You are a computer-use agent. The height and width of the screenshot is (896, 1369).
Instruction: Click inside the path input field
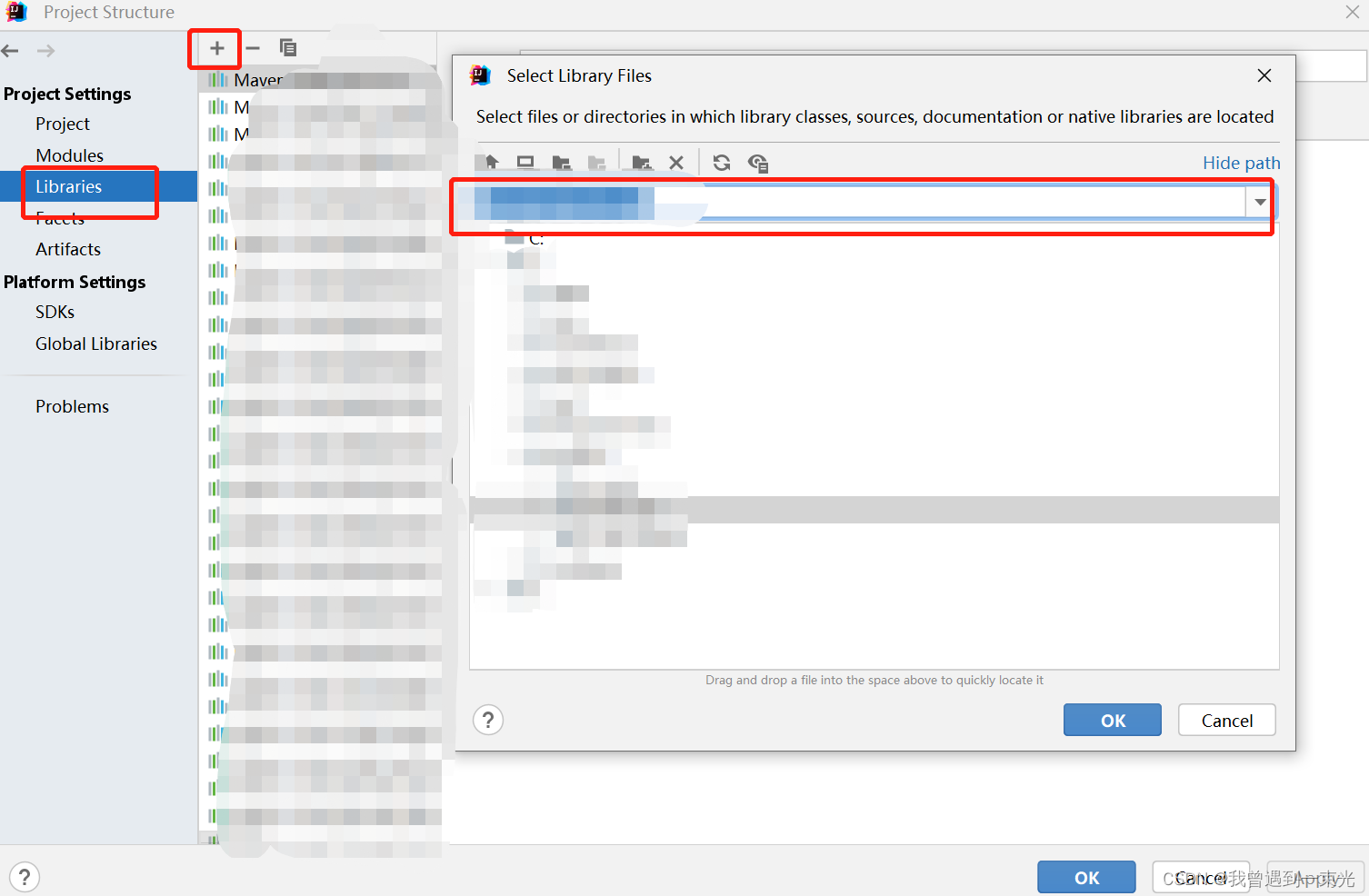tap(859, 202)
